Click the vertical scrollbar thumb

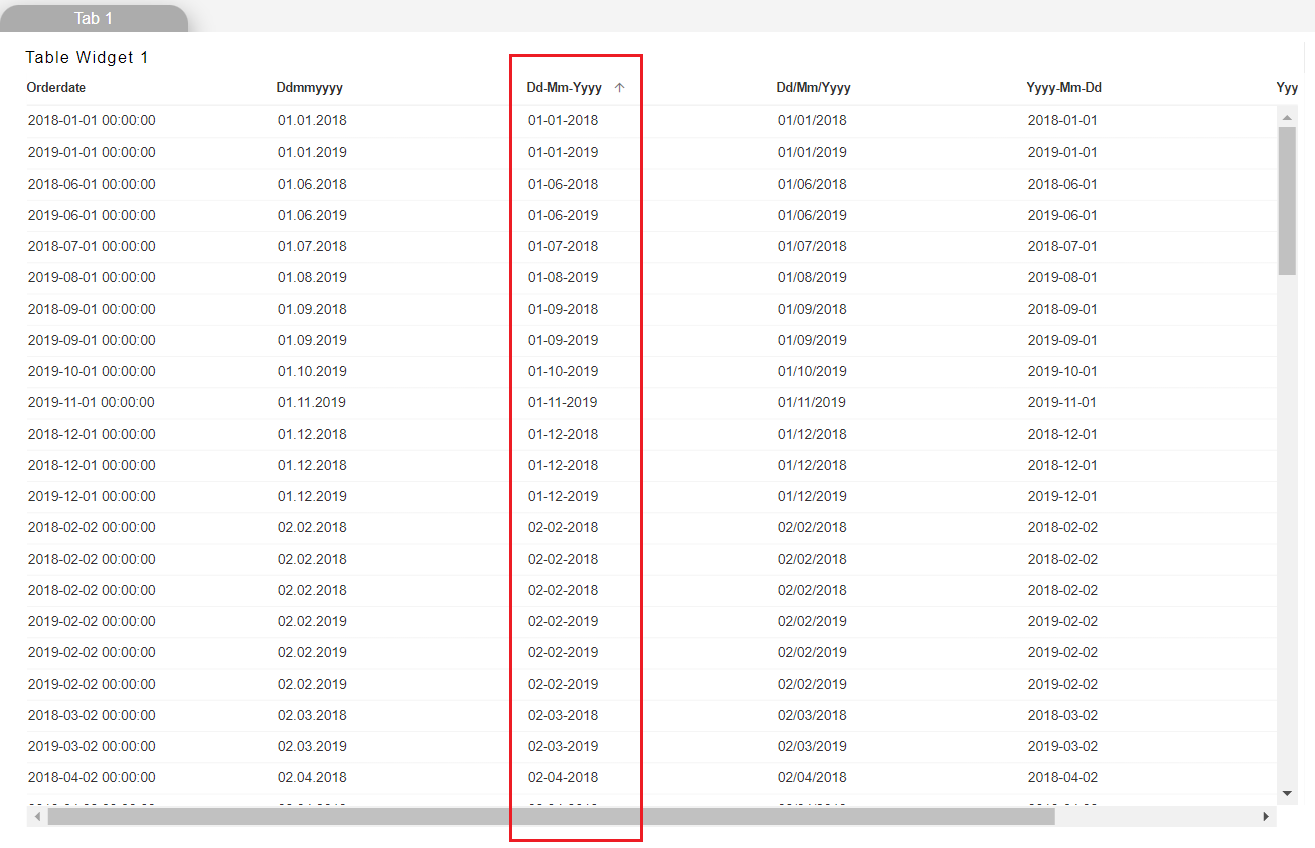[1287, 200]
